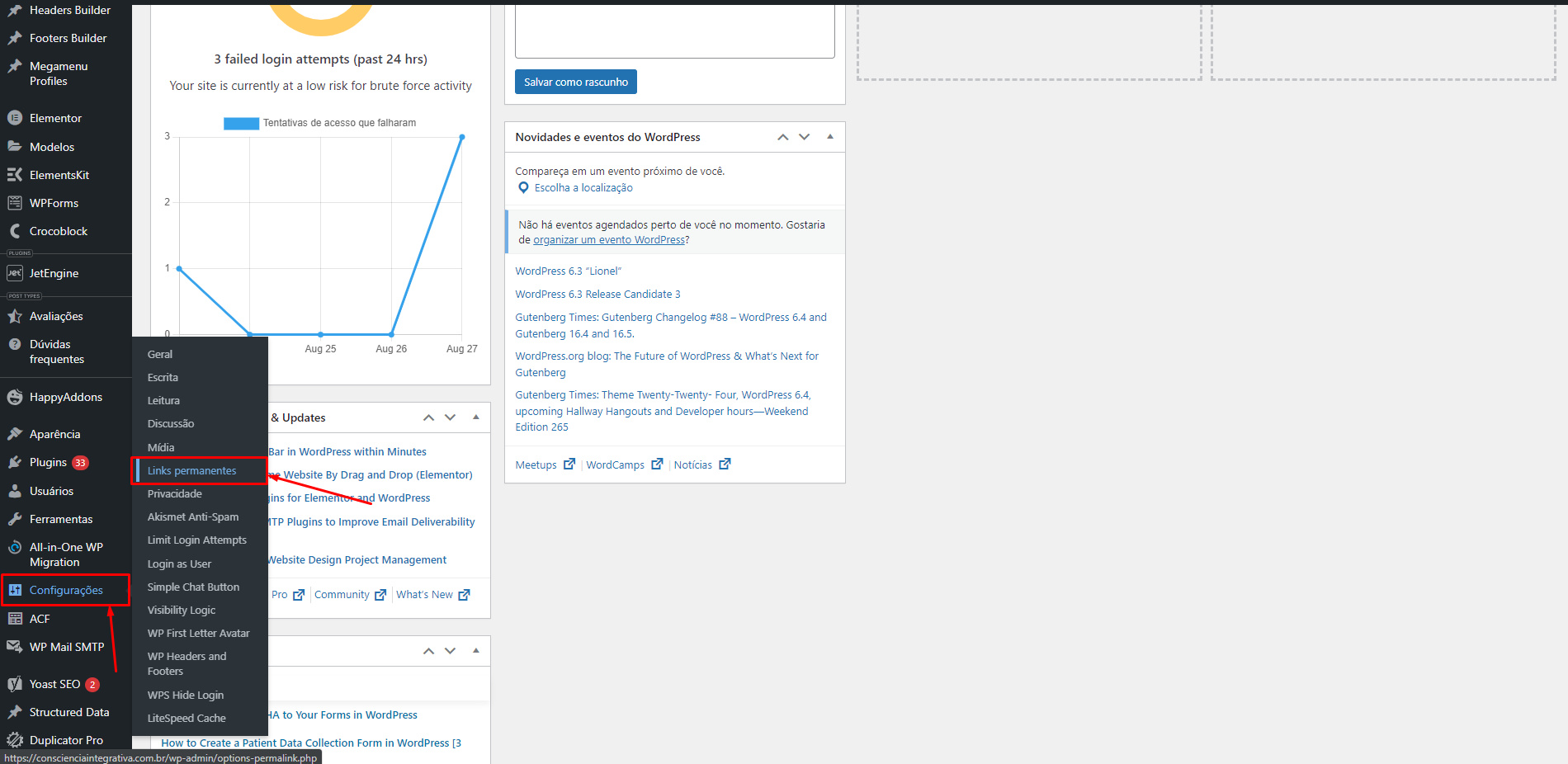Open WordPress 6.3 "Lionel" news link
The image size is (1568, 764).
click(x=569, y=271)
